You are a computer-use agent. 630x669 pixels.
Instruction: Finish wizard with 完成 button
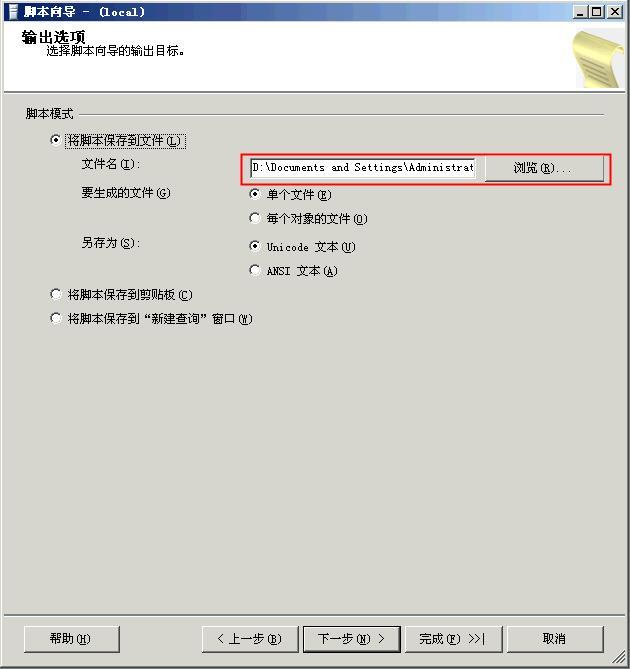[453, 639]
